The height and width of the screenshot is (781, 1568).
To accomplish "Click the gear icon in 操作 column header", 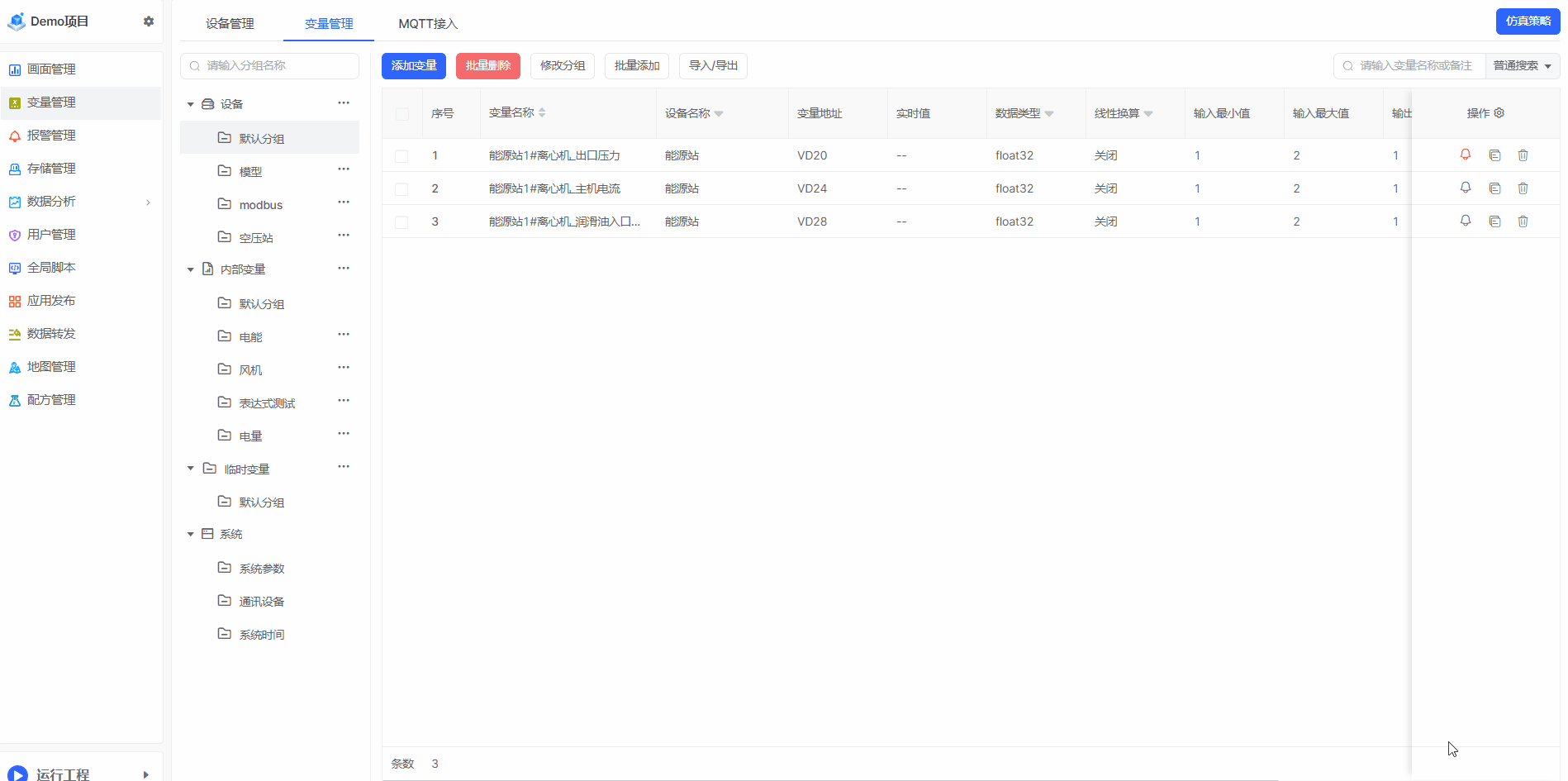I will (1499, 113).
